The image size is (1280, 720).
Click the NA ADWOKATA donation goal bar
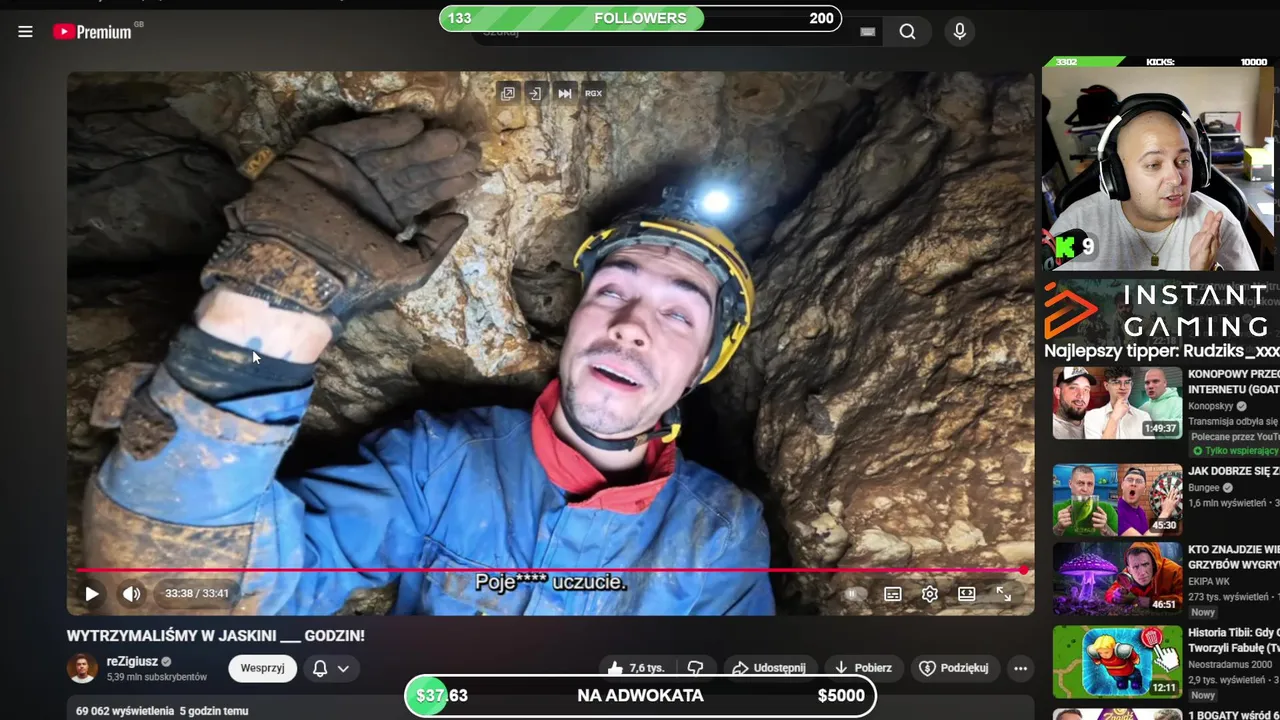click(640, 696)
